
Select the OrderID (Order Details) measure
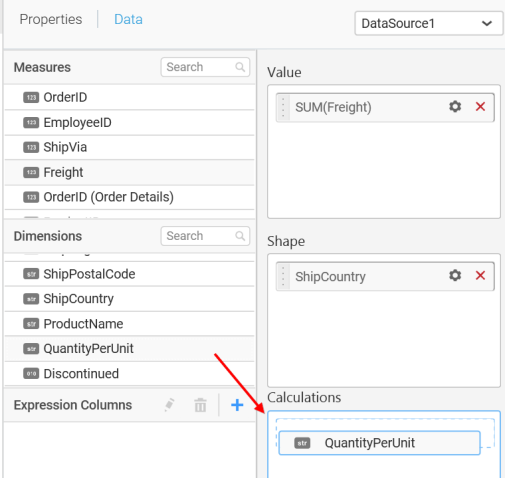coord(129,197)
